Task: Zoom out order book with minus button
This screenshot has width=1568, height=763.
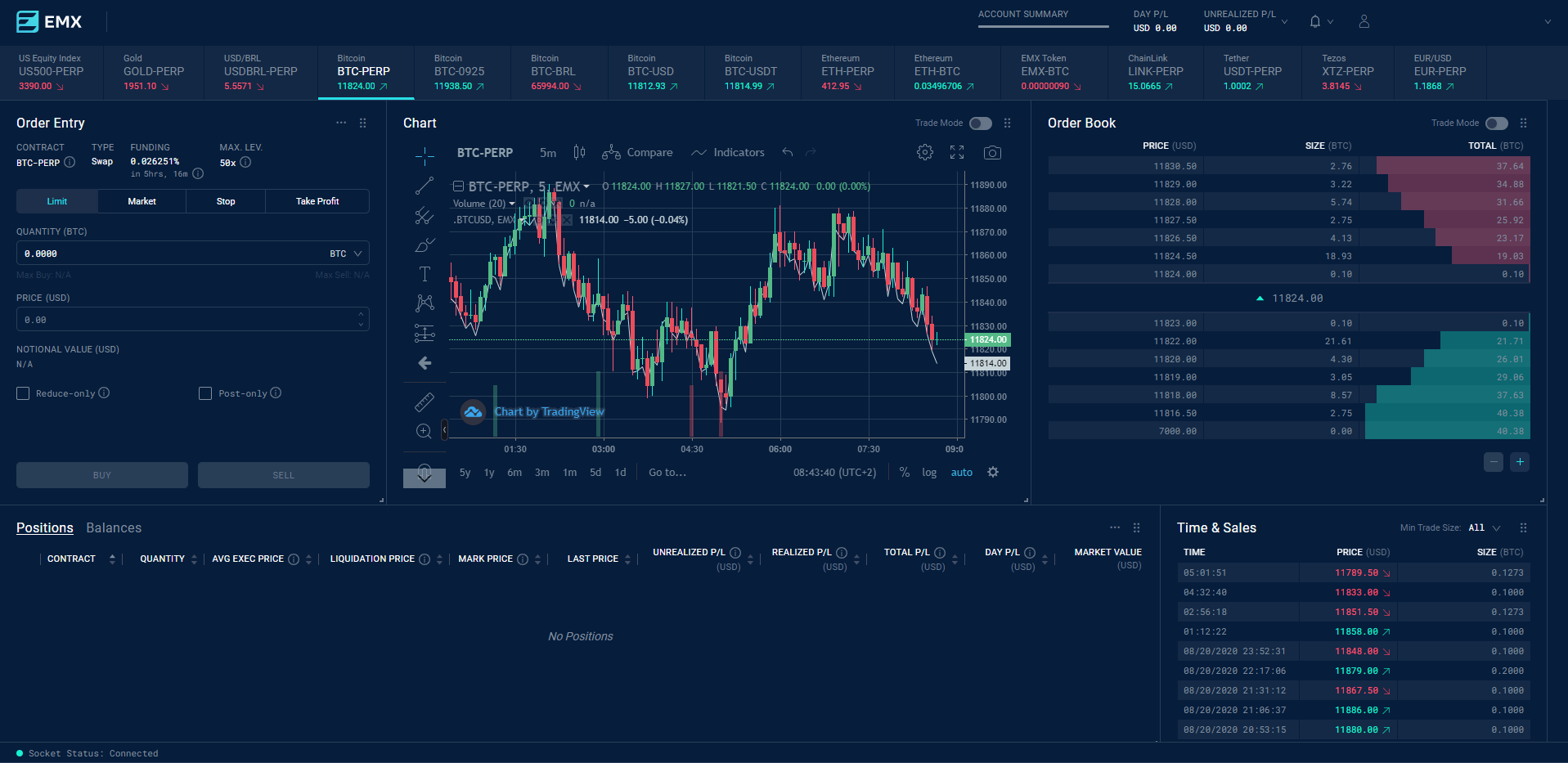Action: [1494, 462]
